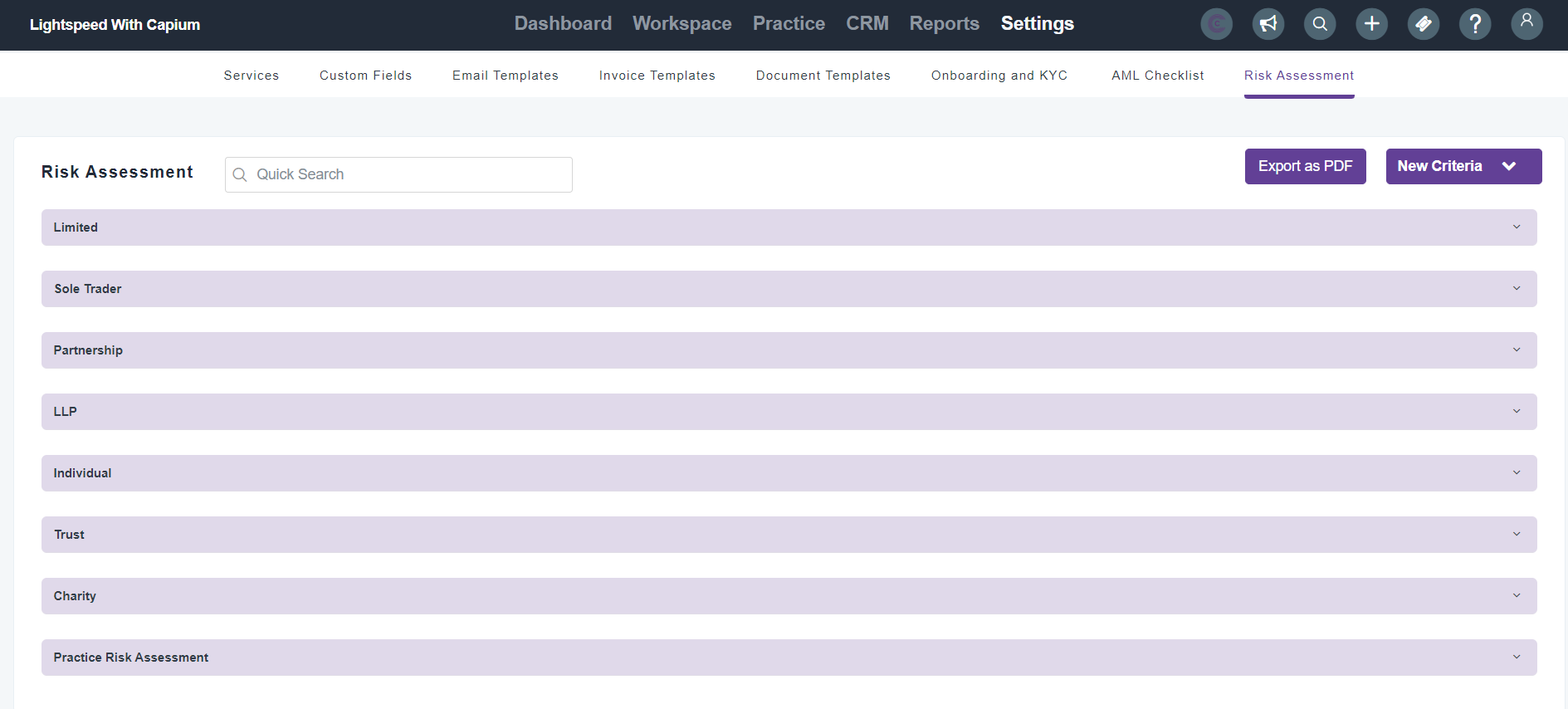The height and width of the screenshot is (709, 1568).
Task: Click the LLP row label
Action: [66, 412]
